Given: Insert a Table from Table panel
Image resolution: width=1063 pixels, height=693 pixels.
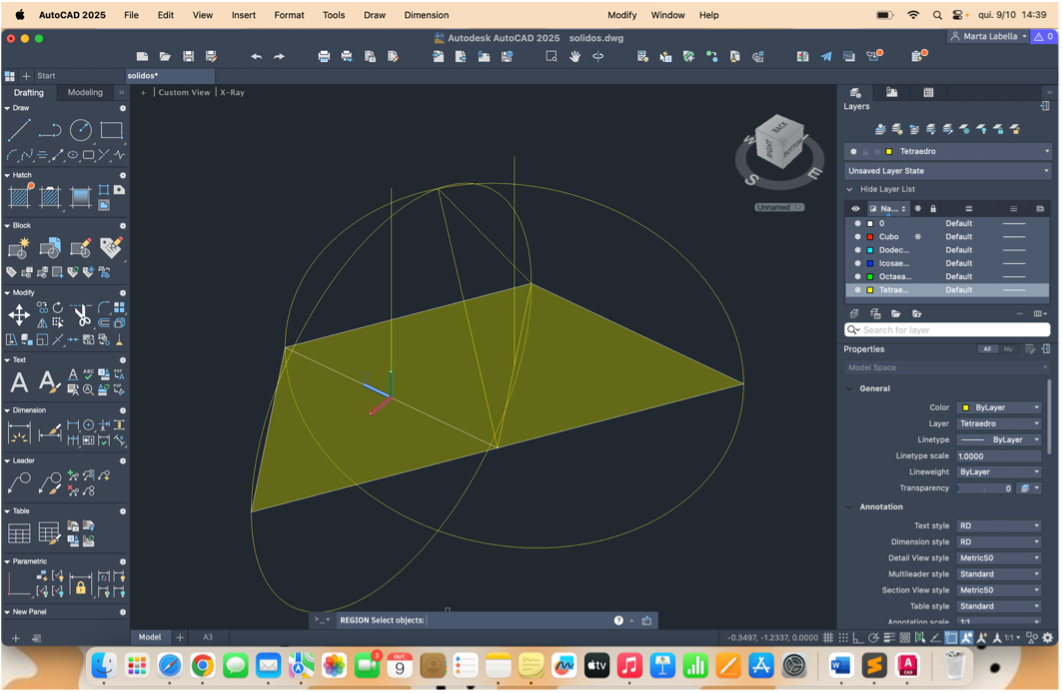Looking at the screenshot, I should pyautogui.click(x=19, y=534).
